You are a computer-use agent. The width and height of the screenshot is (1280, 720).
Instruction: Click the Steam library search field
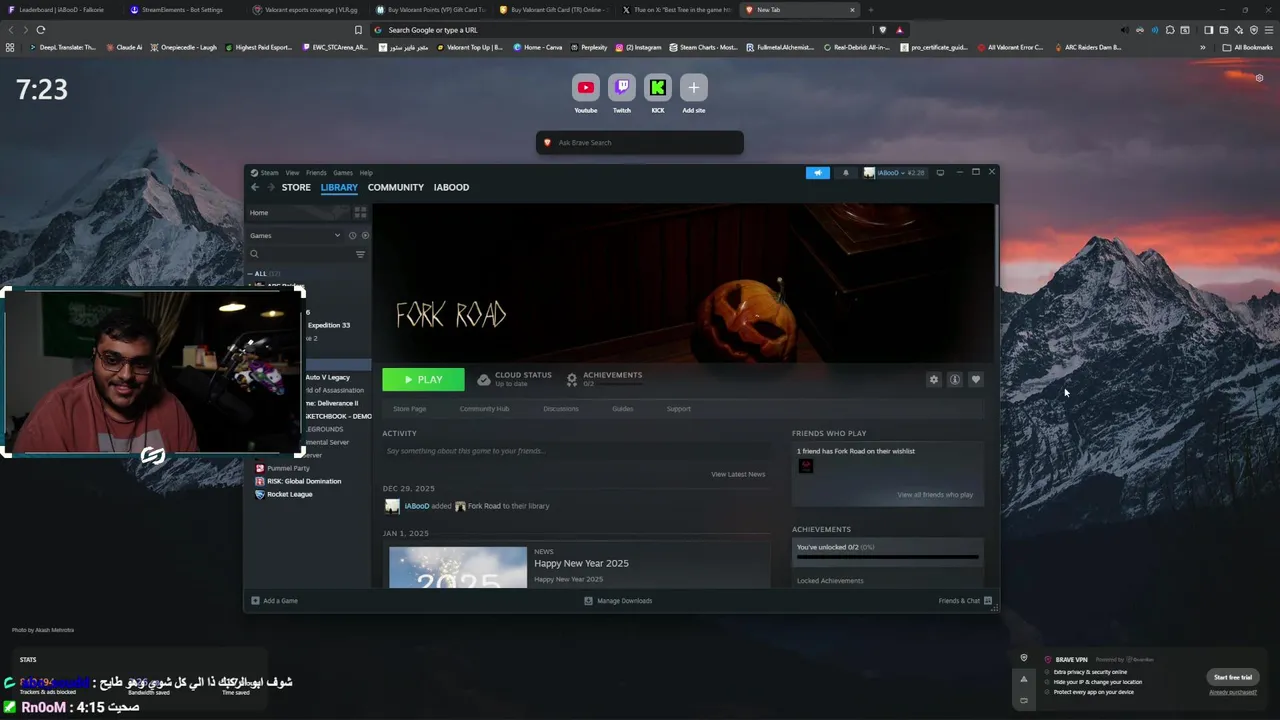pyautogui.click(x=298, y=254)
